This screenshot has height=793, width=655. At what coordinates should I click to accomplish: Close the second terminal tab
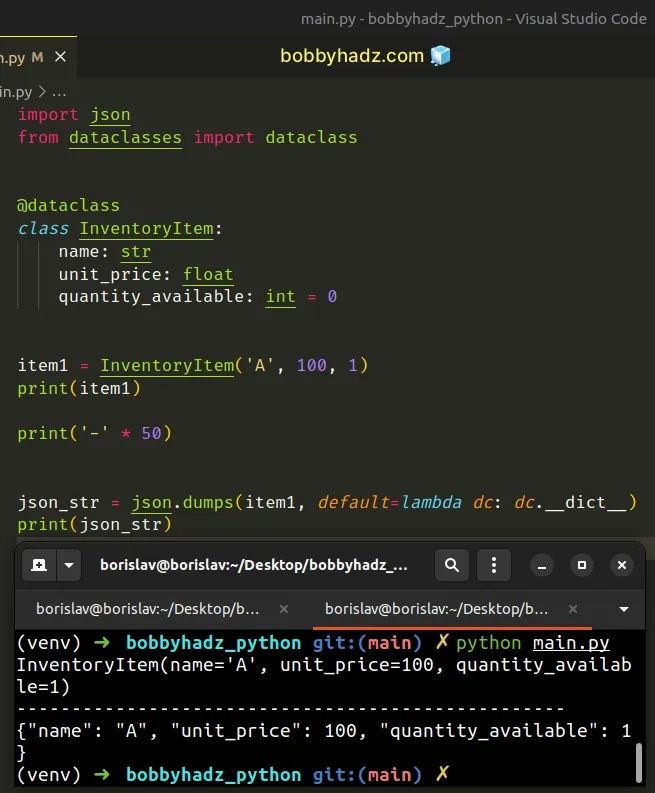(573, 609)
